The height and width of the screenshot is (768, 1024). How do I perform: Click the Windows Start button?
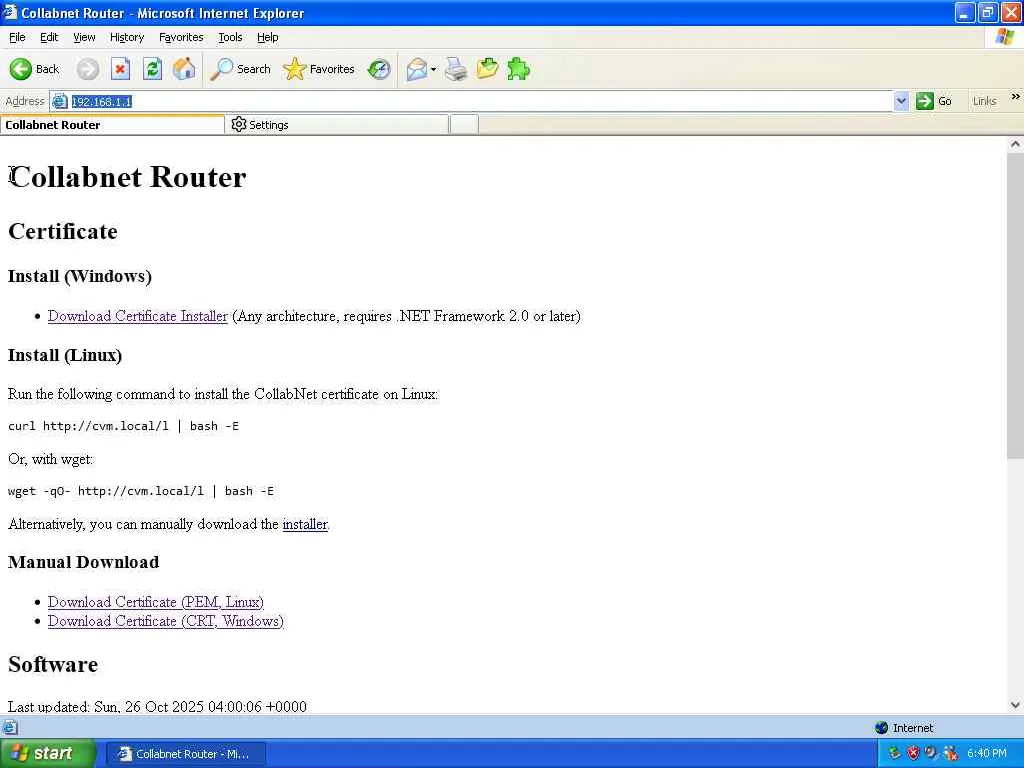click(x=47, y=753)
